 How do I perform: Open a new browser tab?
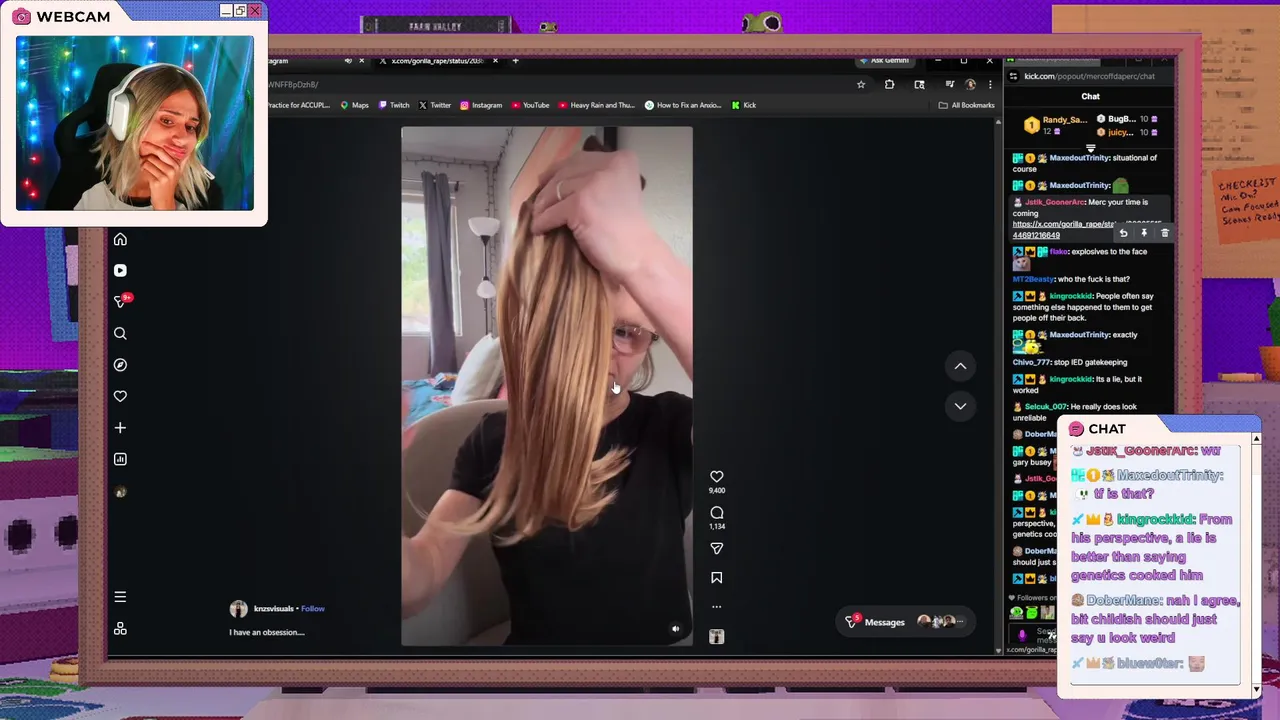[x=515, y=61]
